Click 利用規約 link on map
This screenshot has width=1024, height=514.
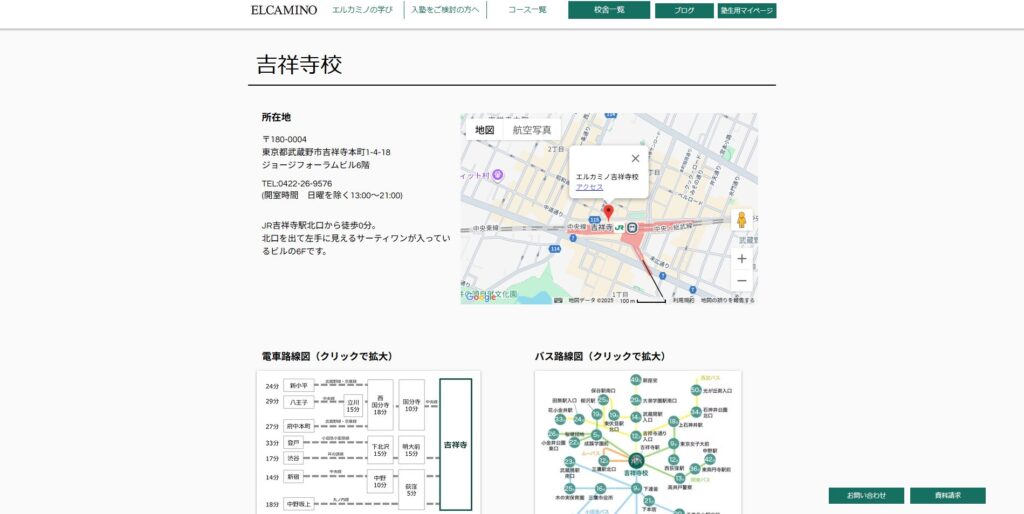click(682, 300)
